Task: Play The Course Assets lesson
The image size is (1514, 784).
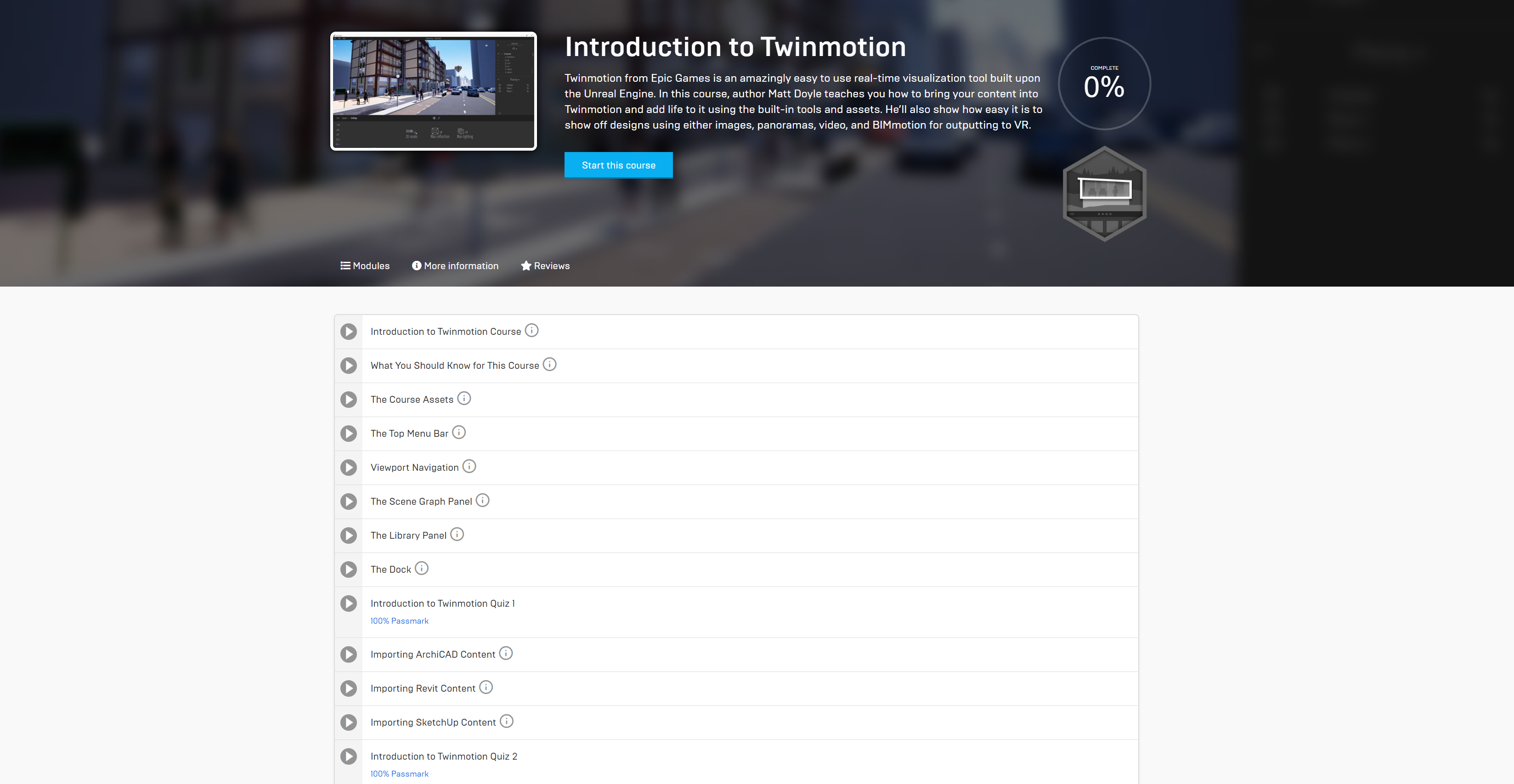Action: point(349,399)
